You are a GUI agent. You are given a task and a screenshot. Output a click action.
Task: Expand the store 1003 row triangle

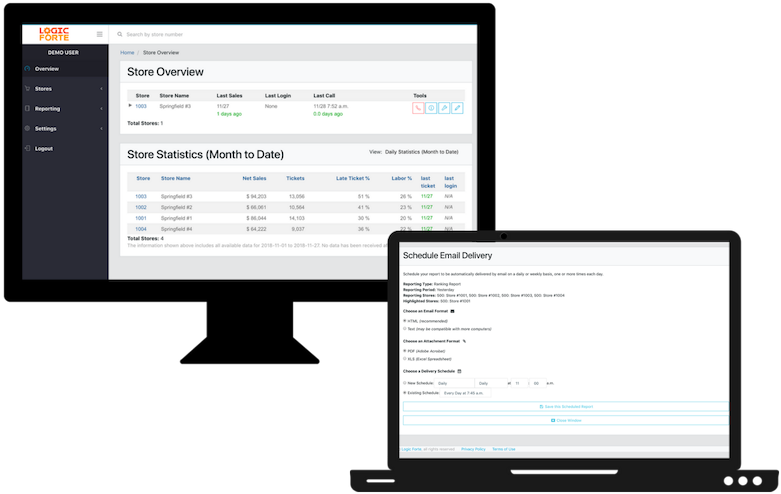[x=130, y=106]
